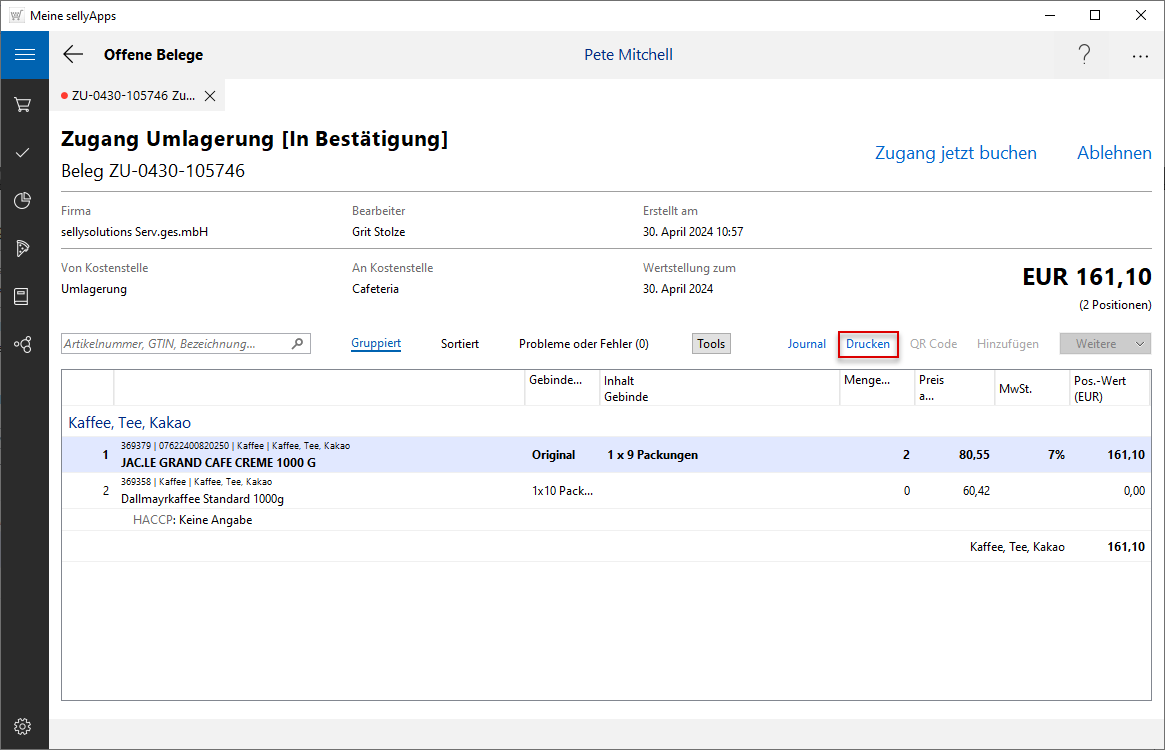Open the three-dot more options menu
The width and height of the screenshot is (1165, 750).
pos(1140,56)
